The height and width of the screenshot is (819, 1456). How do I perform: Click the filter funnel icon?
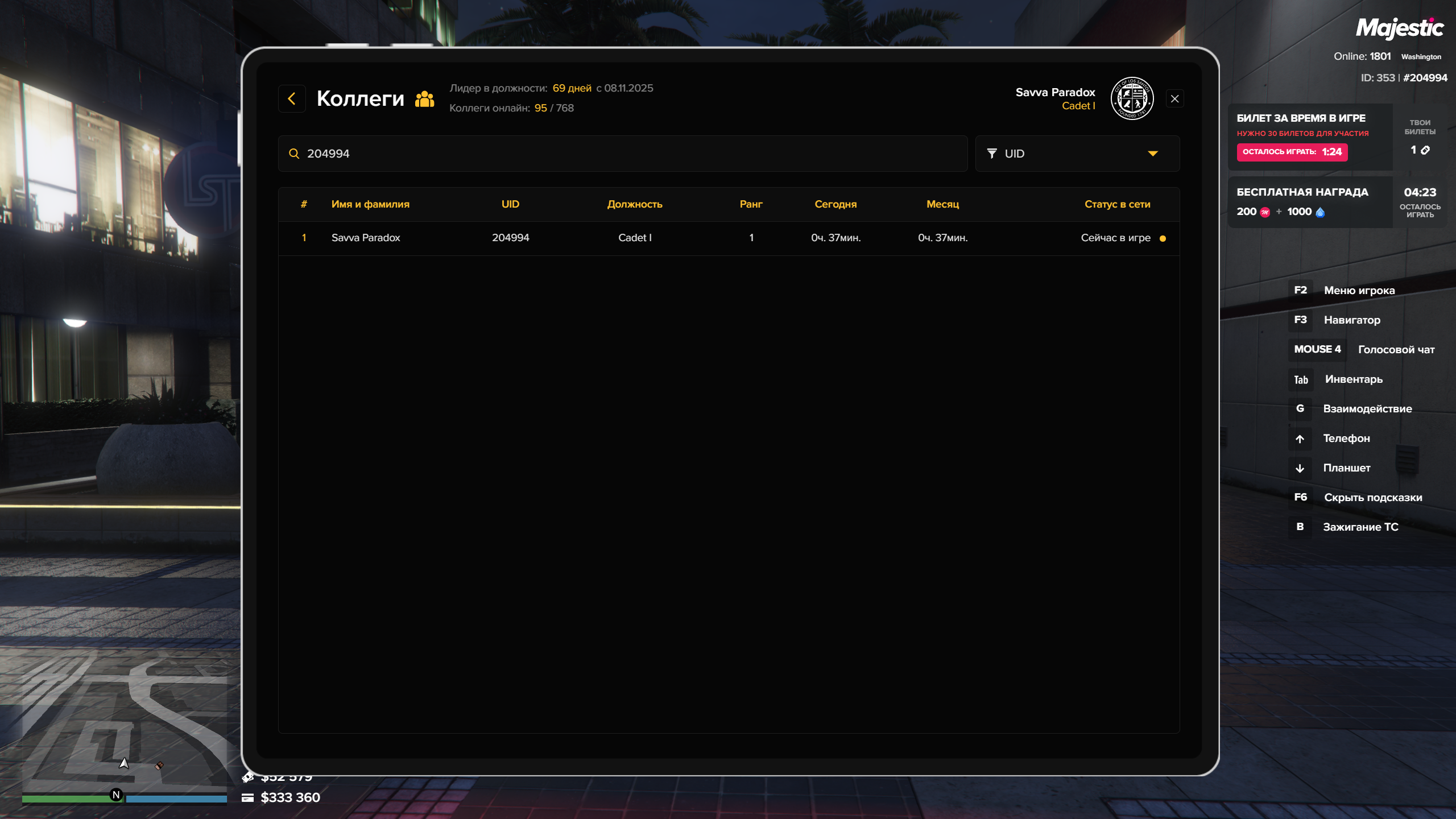[992, 154]
